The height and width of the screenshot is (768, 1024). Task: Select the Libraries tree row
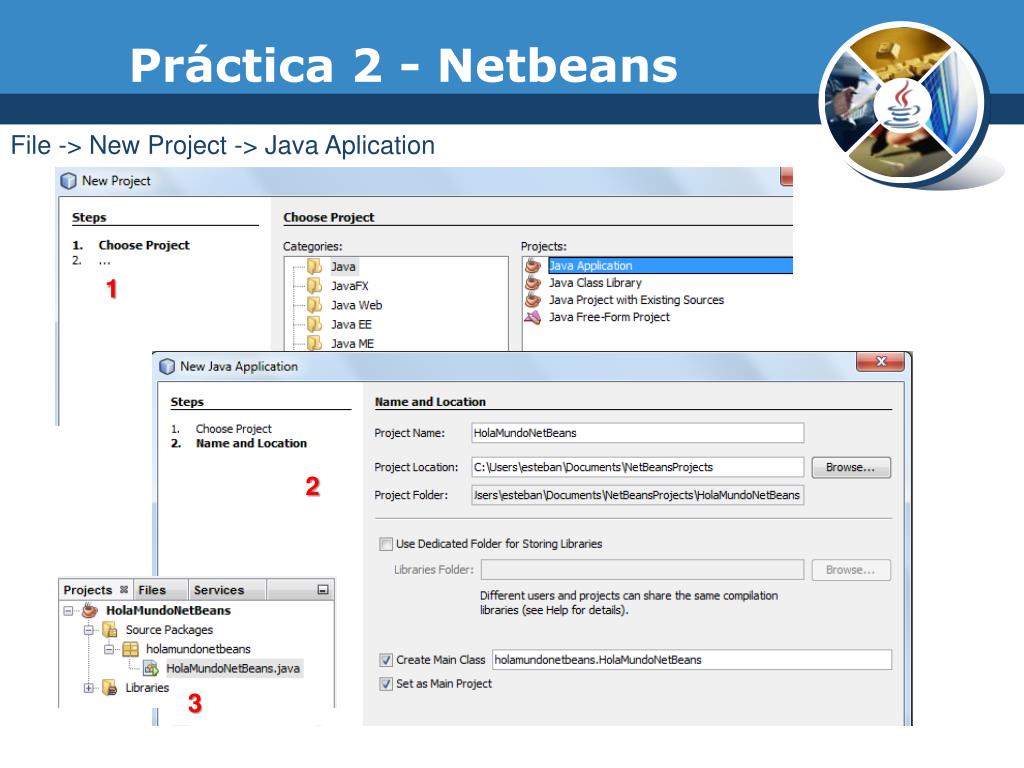click(147, 688)
